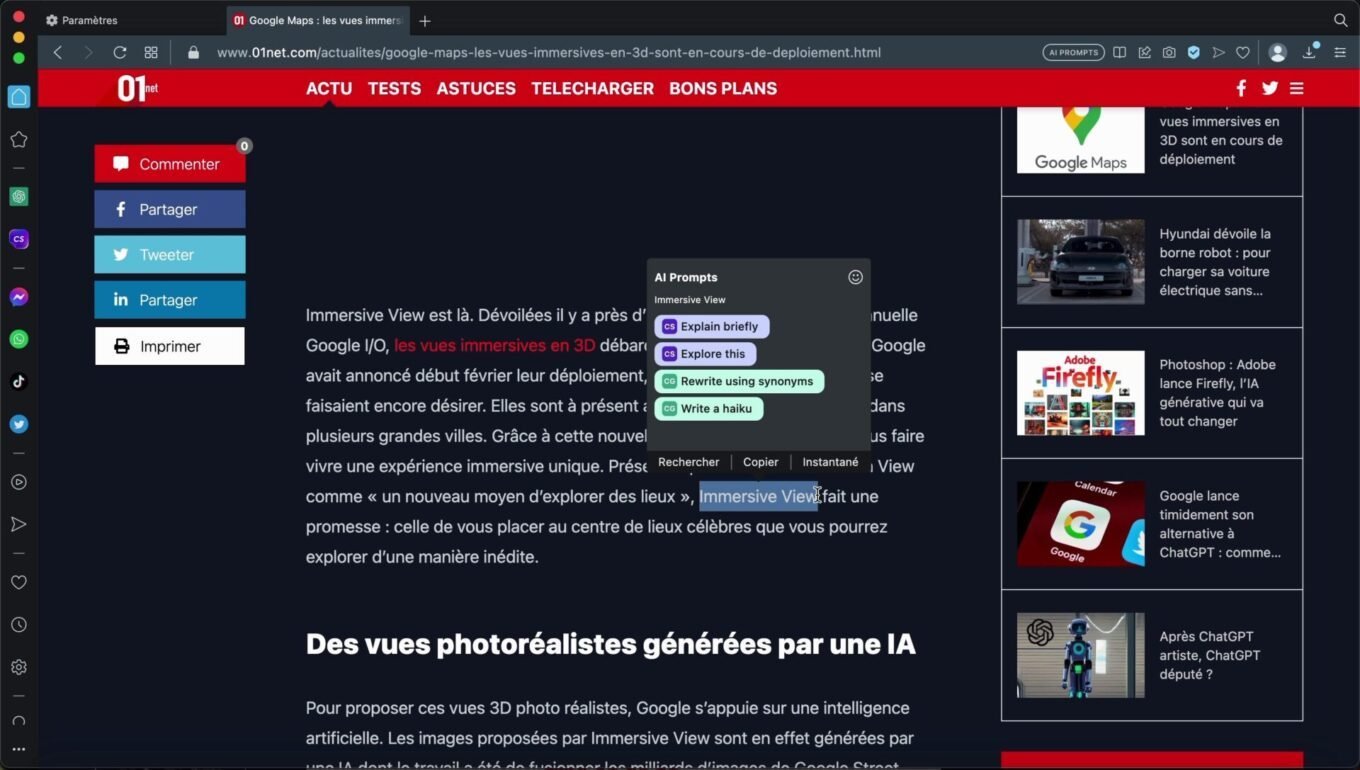Open the Google Maps sidebar article thumbnail

1081,140
